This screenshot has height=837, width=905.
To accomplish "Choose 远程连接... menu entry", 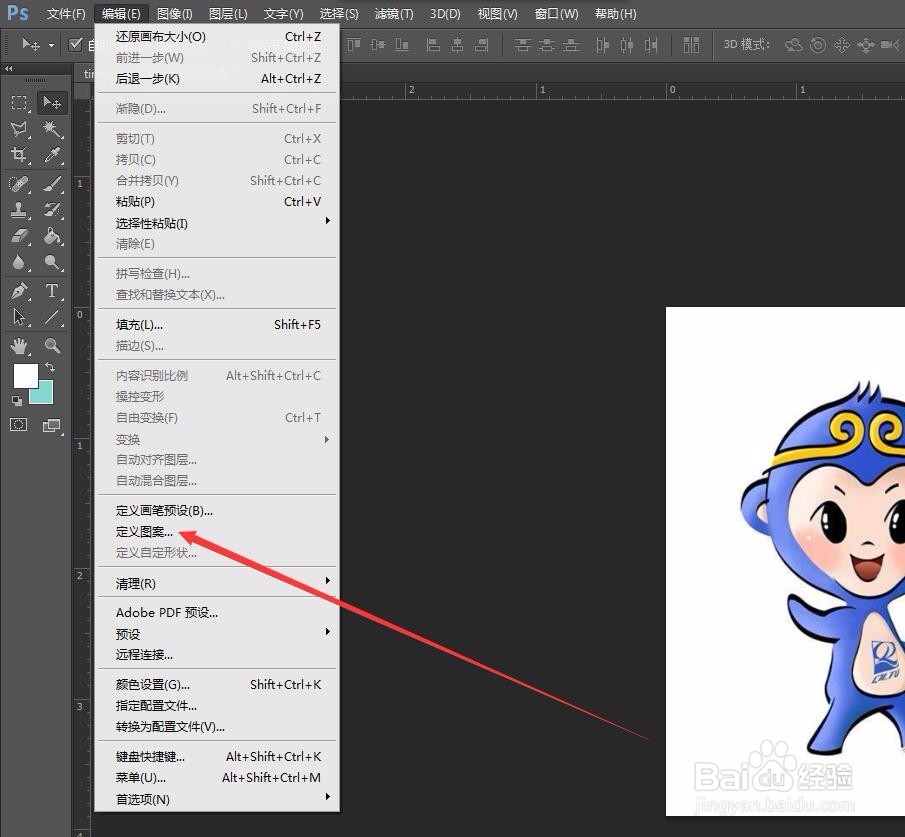I will (216, 655).
